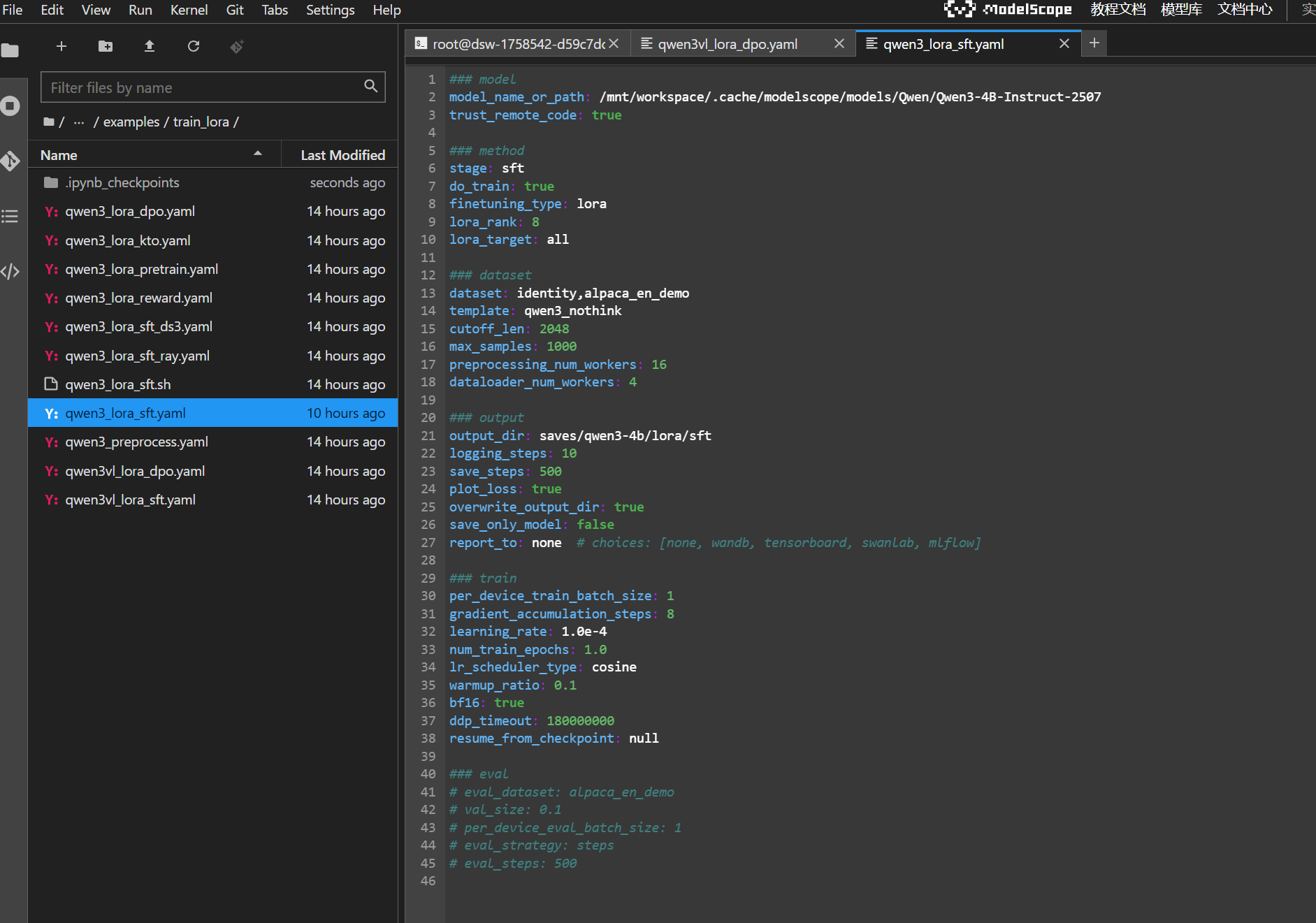This screenshot has height=923, width=1316.
Task: Open a new tab with plus button
Action: point(1094,43)
